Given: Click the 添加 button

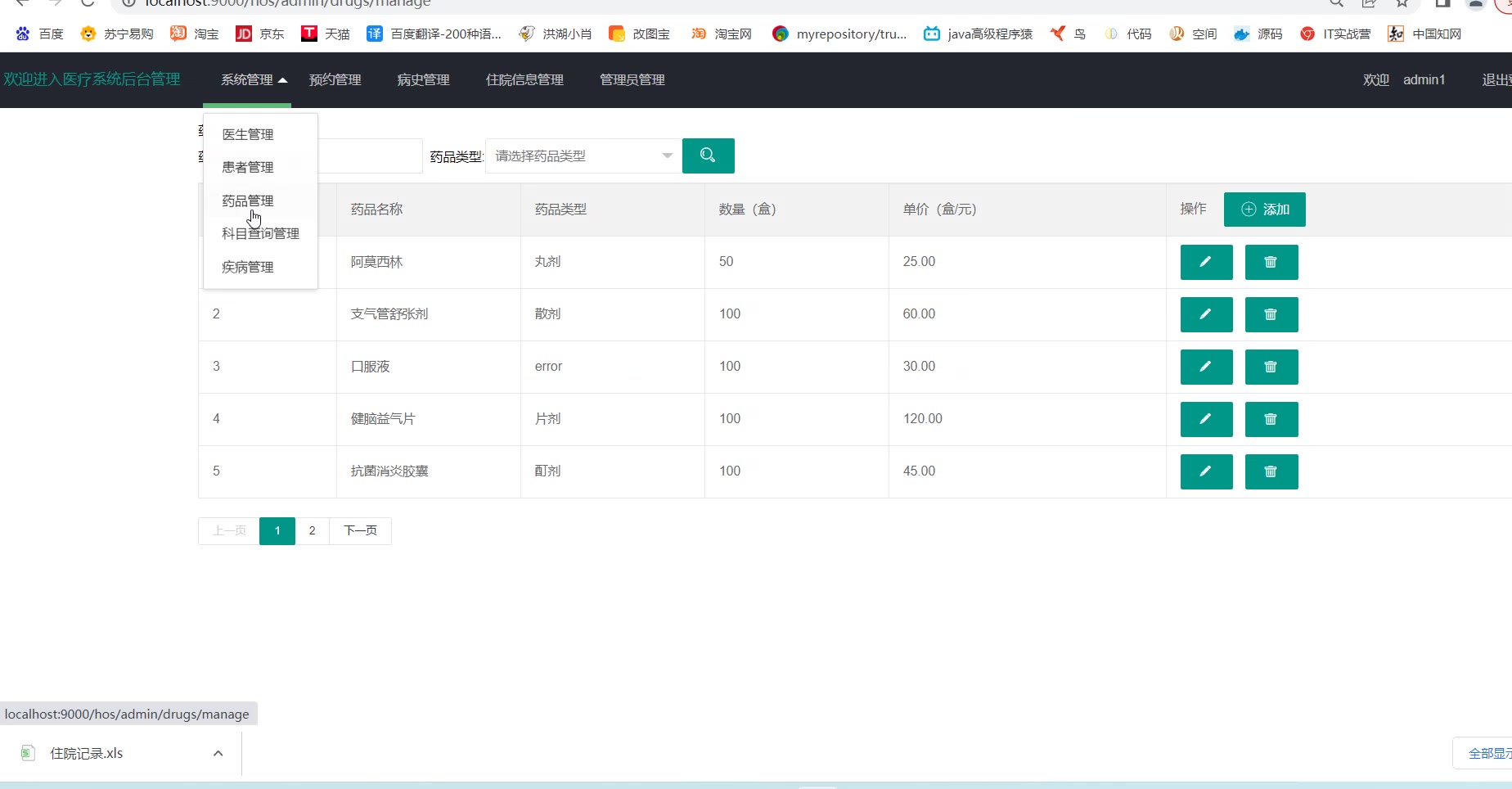Looking at the screenshot, I should click(1264, 210).
